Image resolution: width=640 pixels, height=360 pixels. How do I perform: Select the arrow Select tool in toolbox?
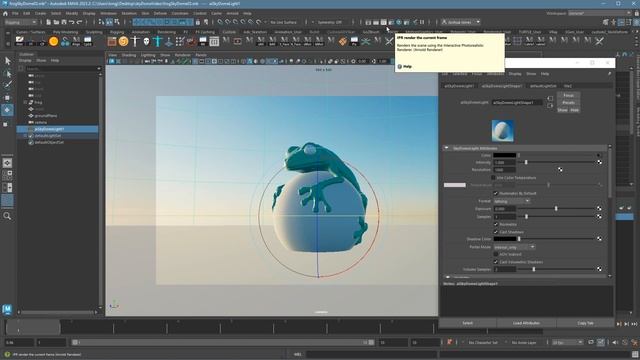pyautogui.click(x=7, y=61)
